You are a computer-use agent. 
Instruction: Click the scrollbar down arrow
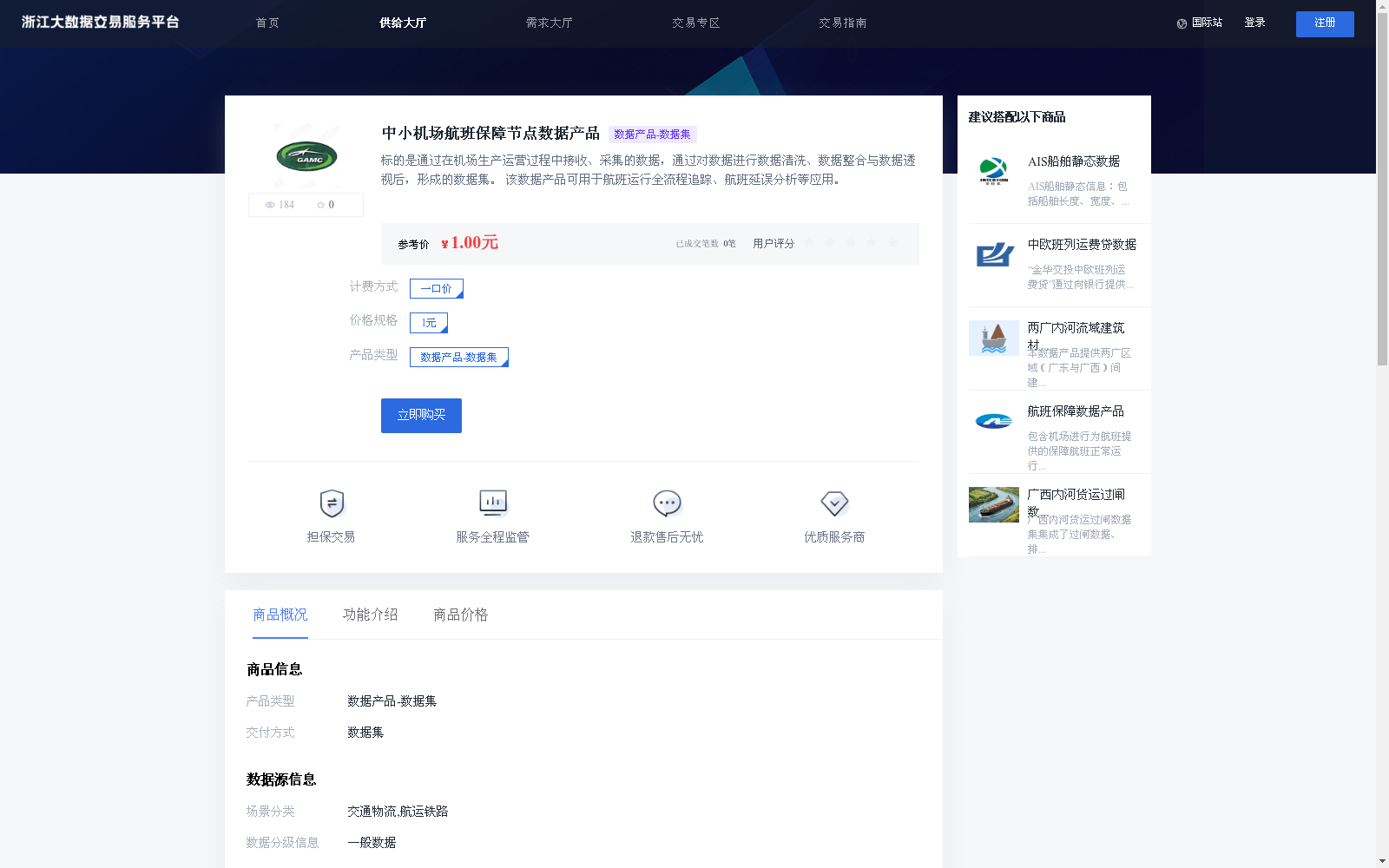pos(1382,862)
